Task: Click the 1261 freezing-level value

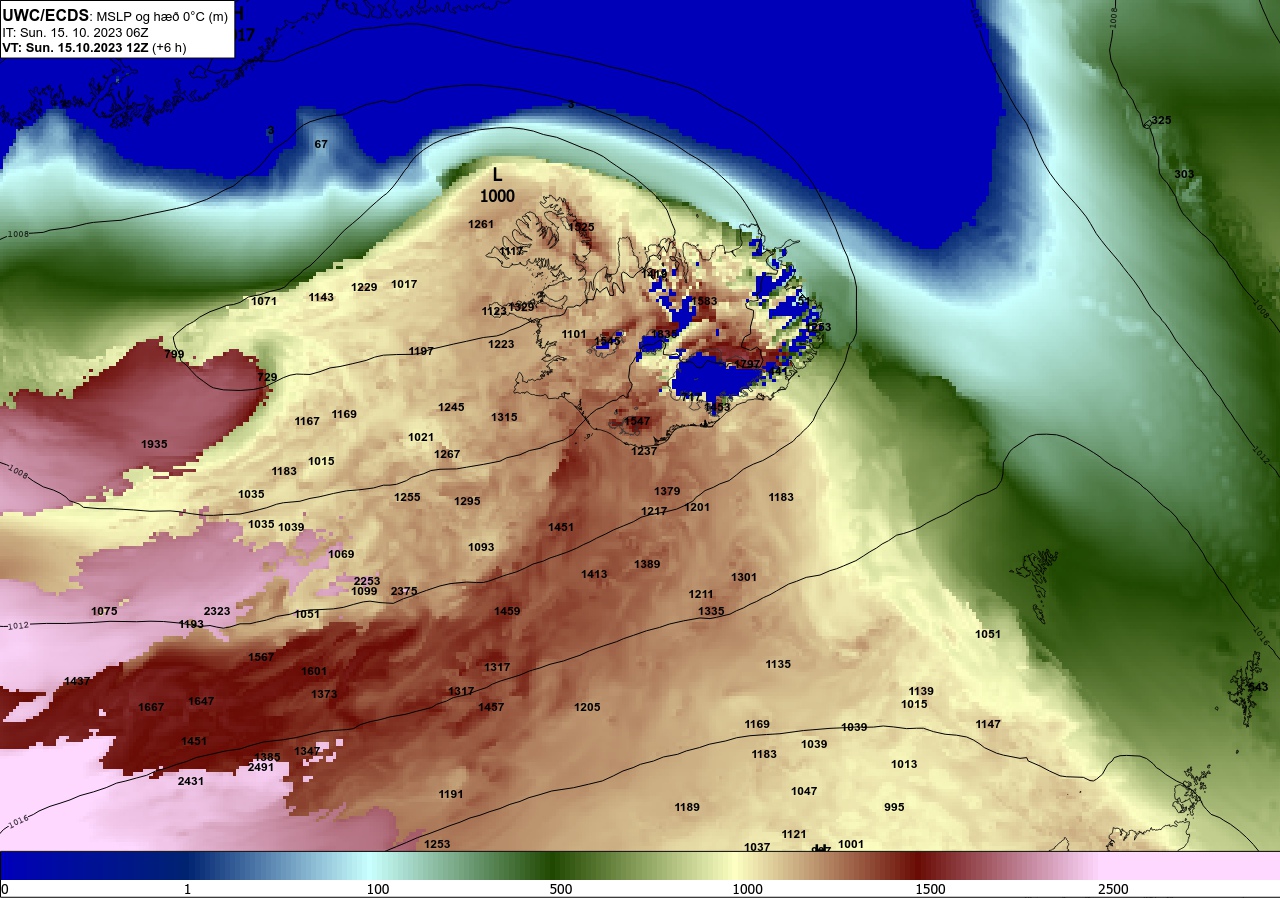Action: (x=481, y=224)
